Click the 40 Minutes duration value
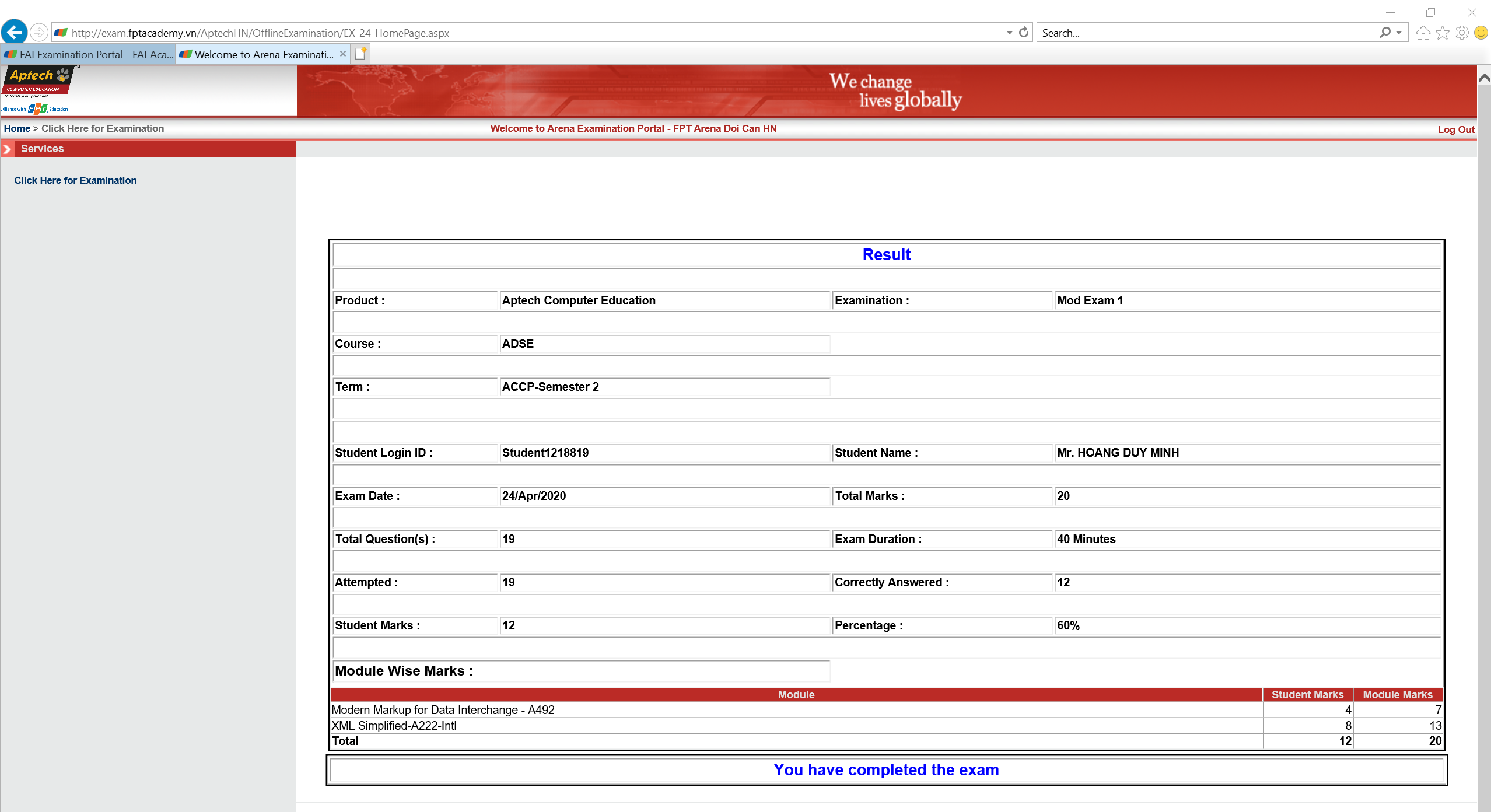 click(1086, 539)
